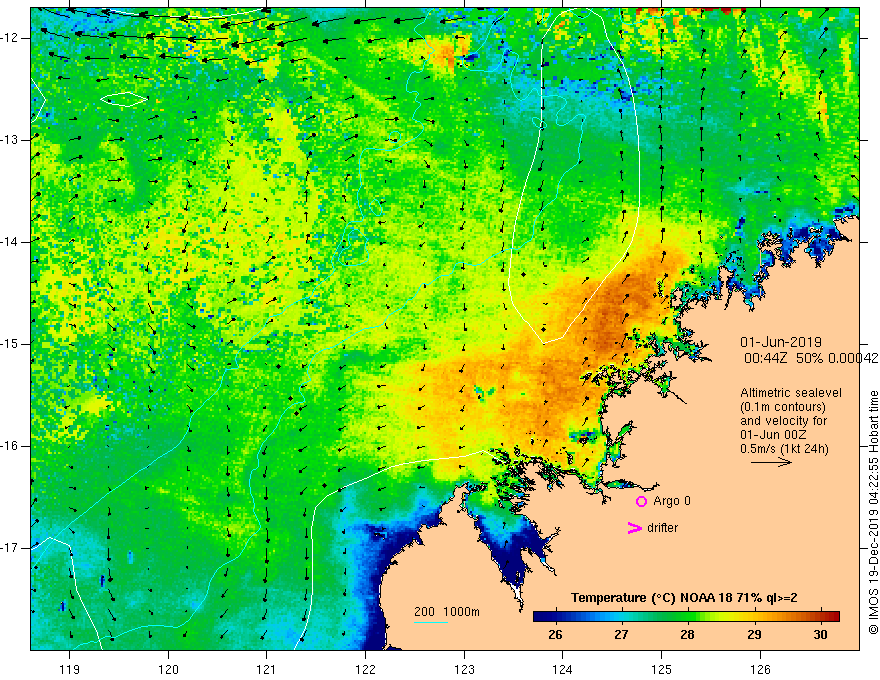
Task: Click the dark red end of temperature colorbar
Action: [833, 616]
